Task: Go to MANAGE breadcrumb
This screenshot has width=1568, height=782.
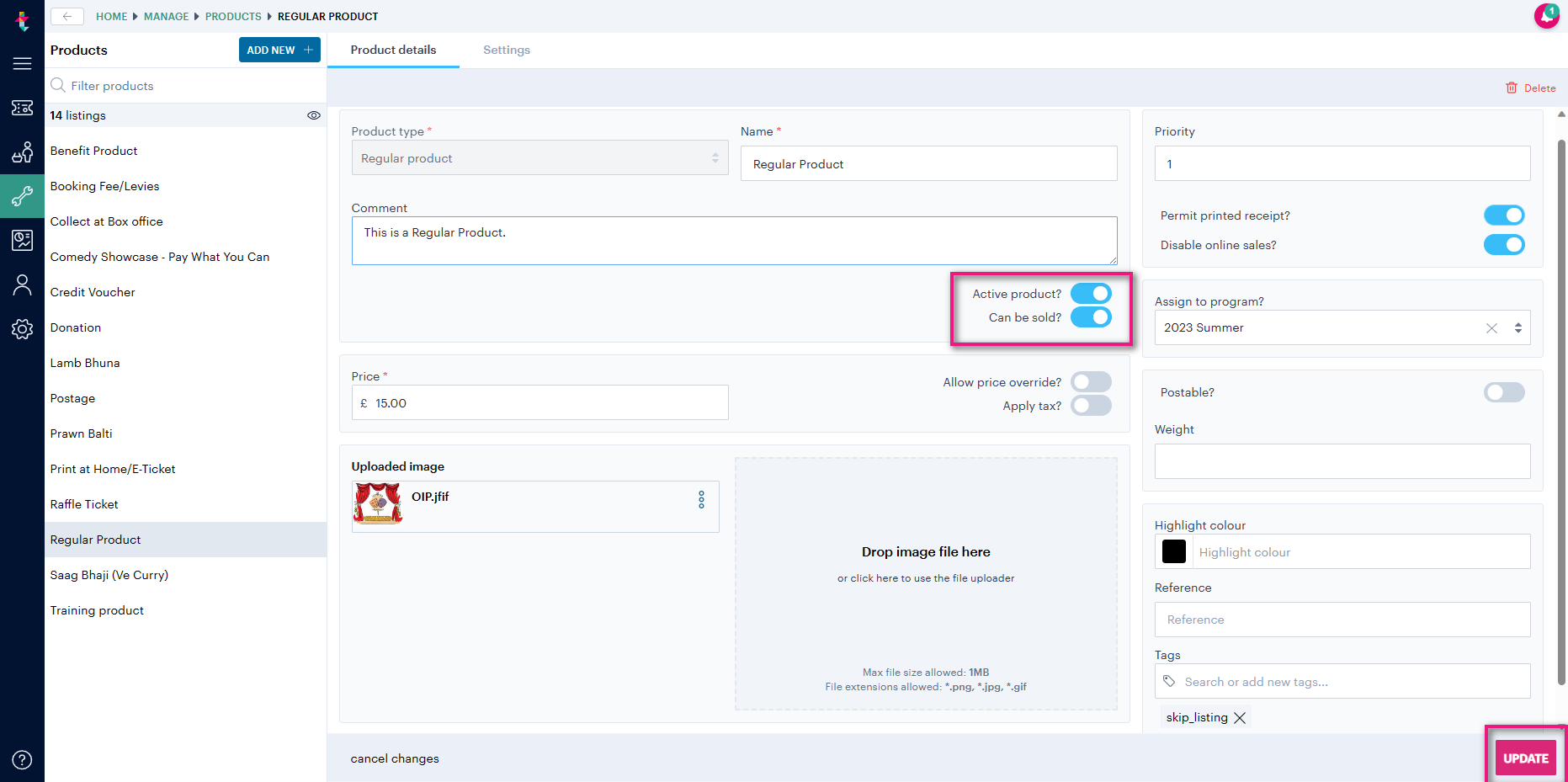Action: click(166, 16)
